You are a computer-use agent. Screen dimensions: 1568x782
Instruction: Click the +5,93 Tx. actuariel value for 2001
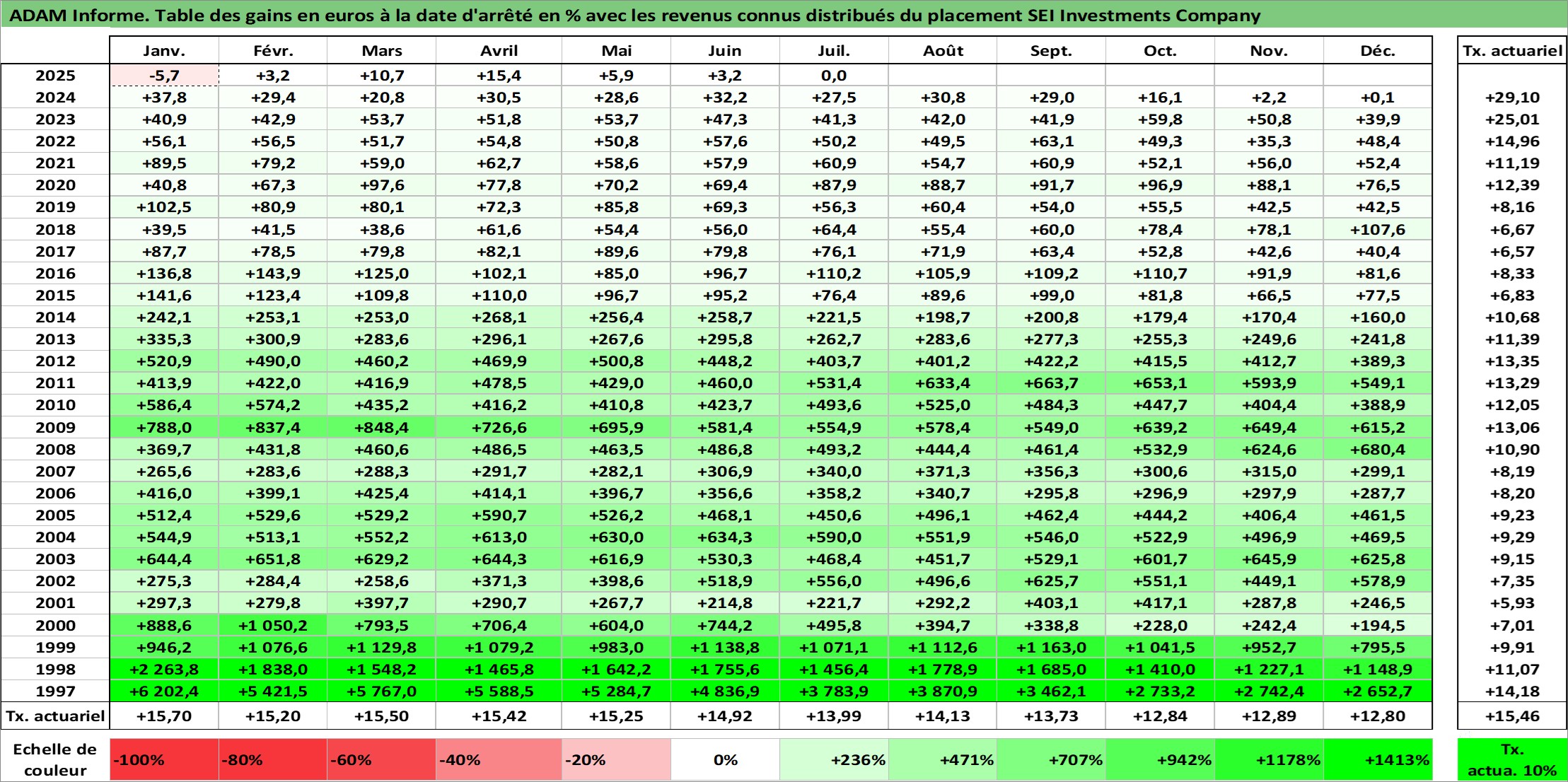pos(1512,603)
